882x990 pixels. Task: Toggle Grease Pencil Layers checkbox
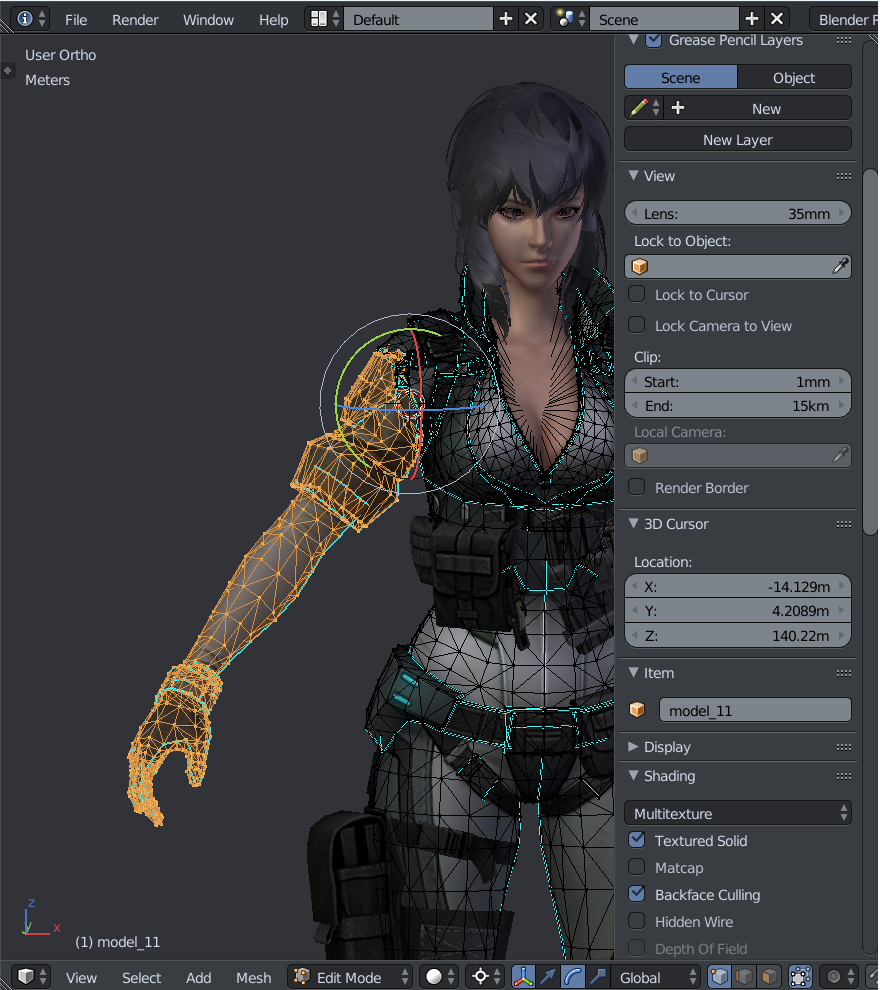coord(654,40)
